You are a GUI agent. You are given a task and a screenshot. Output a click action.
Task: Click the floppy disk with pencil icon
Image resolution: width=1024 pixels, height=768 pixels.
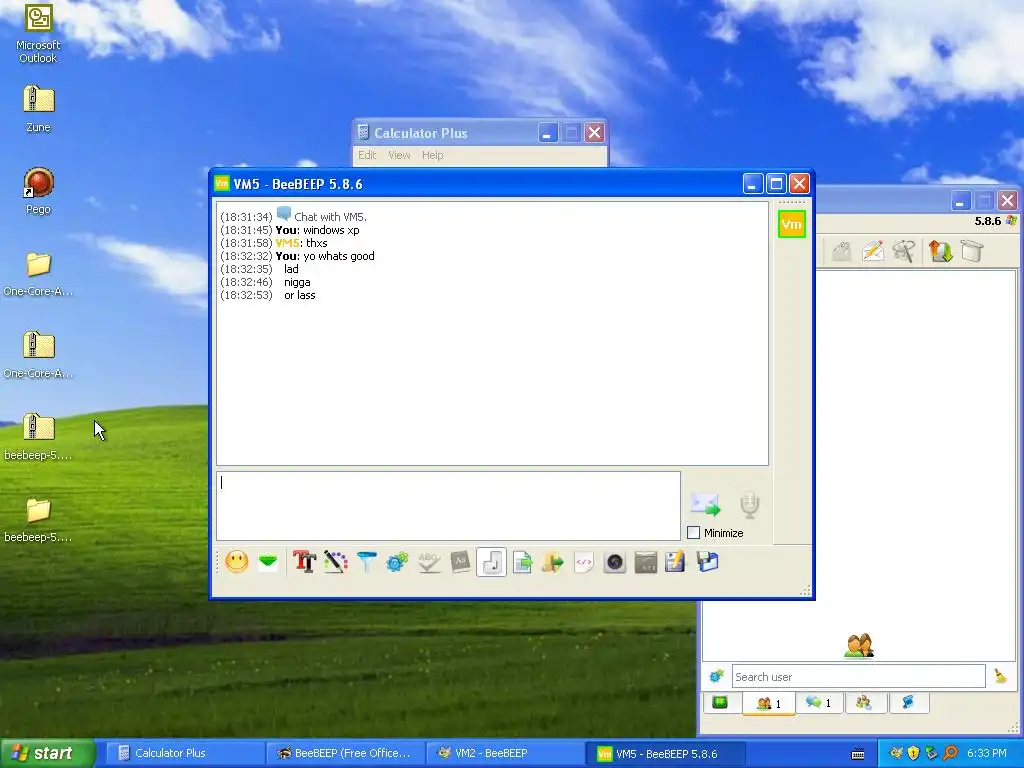pos(675,562)
